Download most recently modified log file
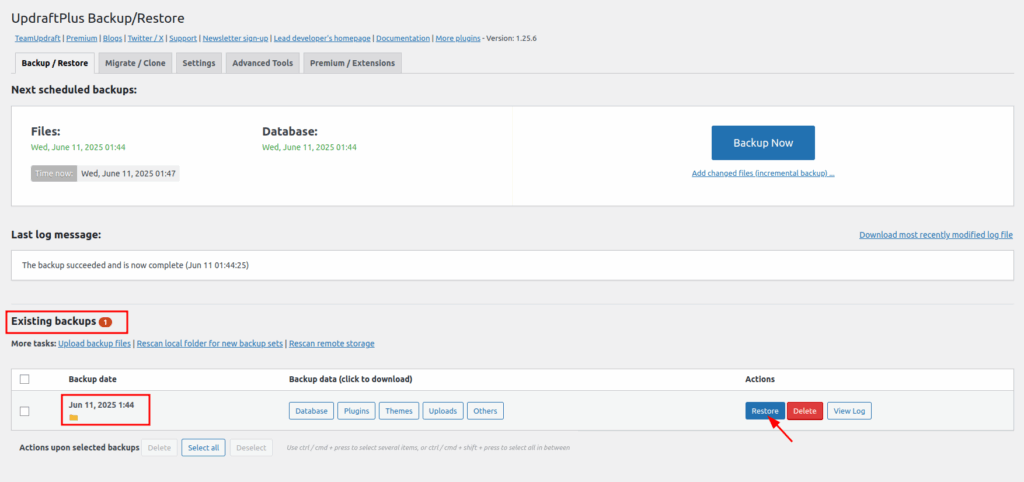Viewport: 1024px width, 482px height. (936, 234)
